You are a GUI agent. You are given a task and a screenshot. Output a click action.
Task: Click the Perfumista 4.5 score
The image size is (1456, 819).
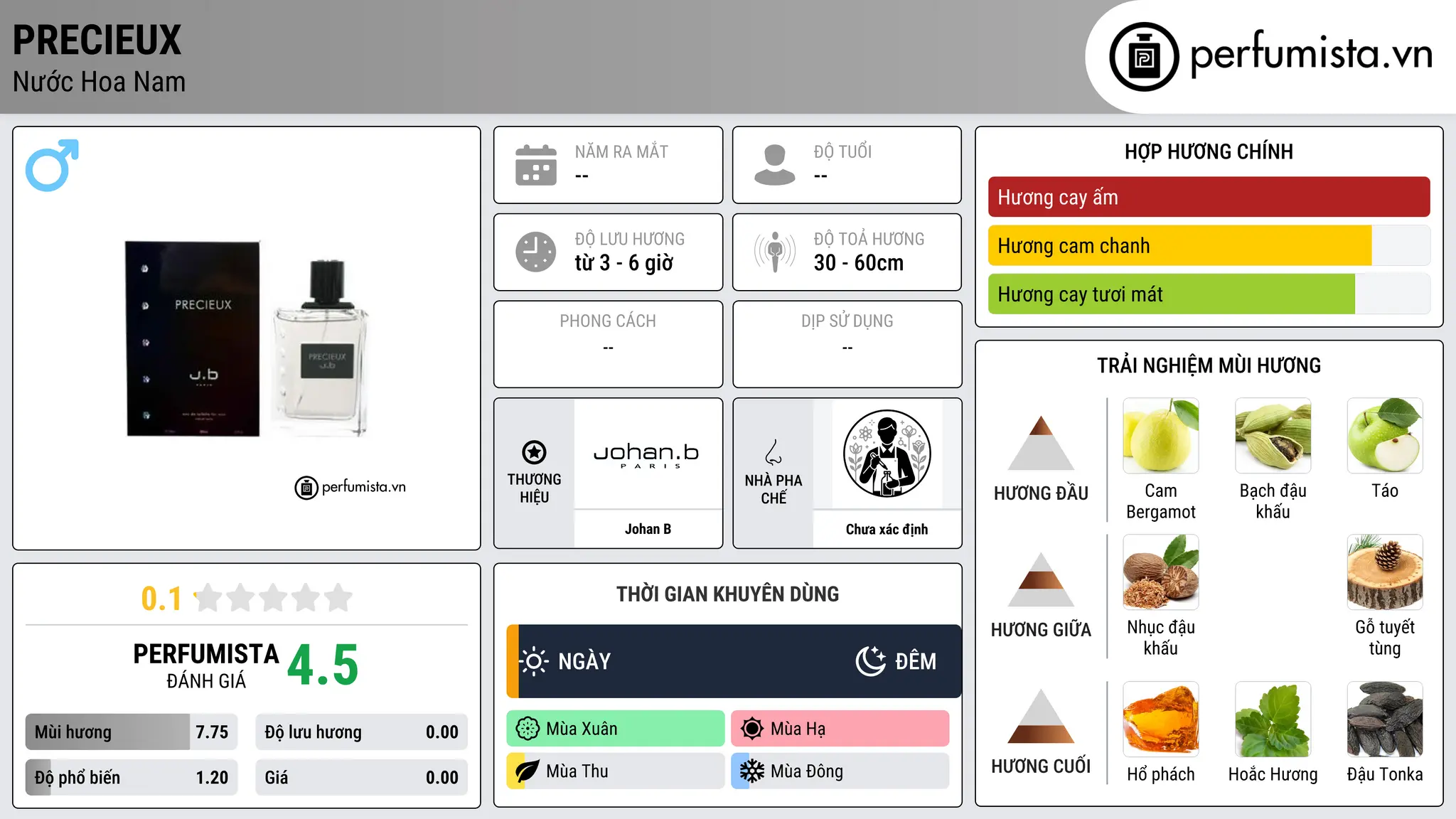[x=323, y=665]
